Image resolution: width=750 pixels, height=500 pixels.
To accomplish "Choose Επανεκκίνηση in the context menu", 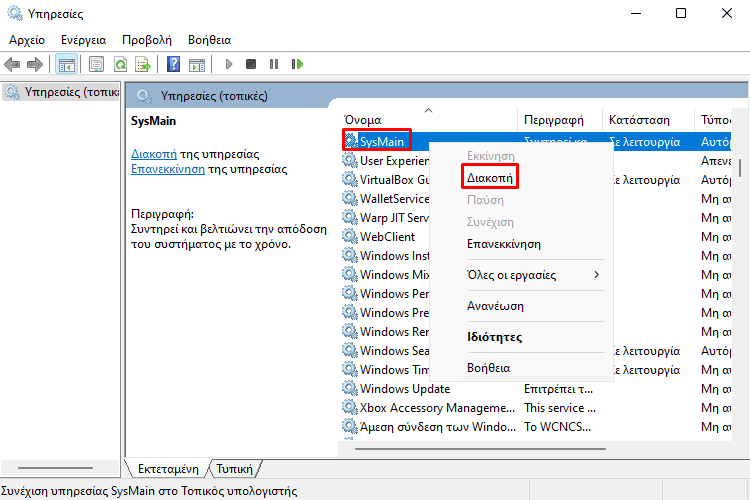I will (x=504, y=244).
